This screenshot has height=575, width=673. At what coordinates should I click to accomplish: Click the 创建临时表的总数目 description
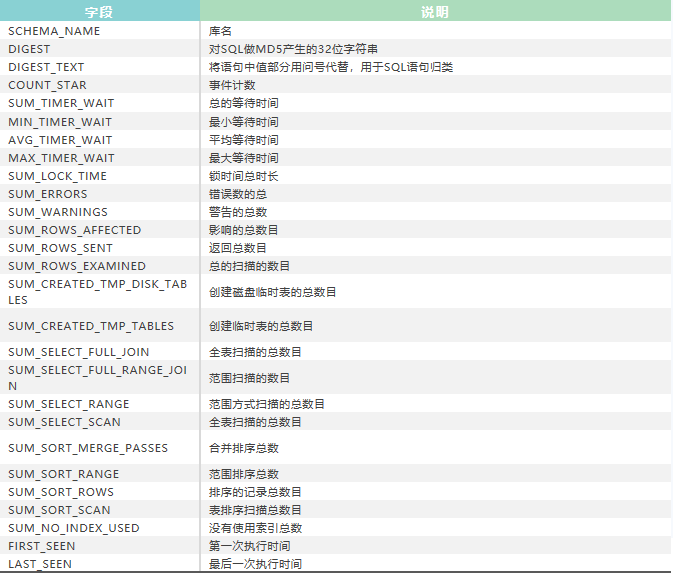point(261,326)
